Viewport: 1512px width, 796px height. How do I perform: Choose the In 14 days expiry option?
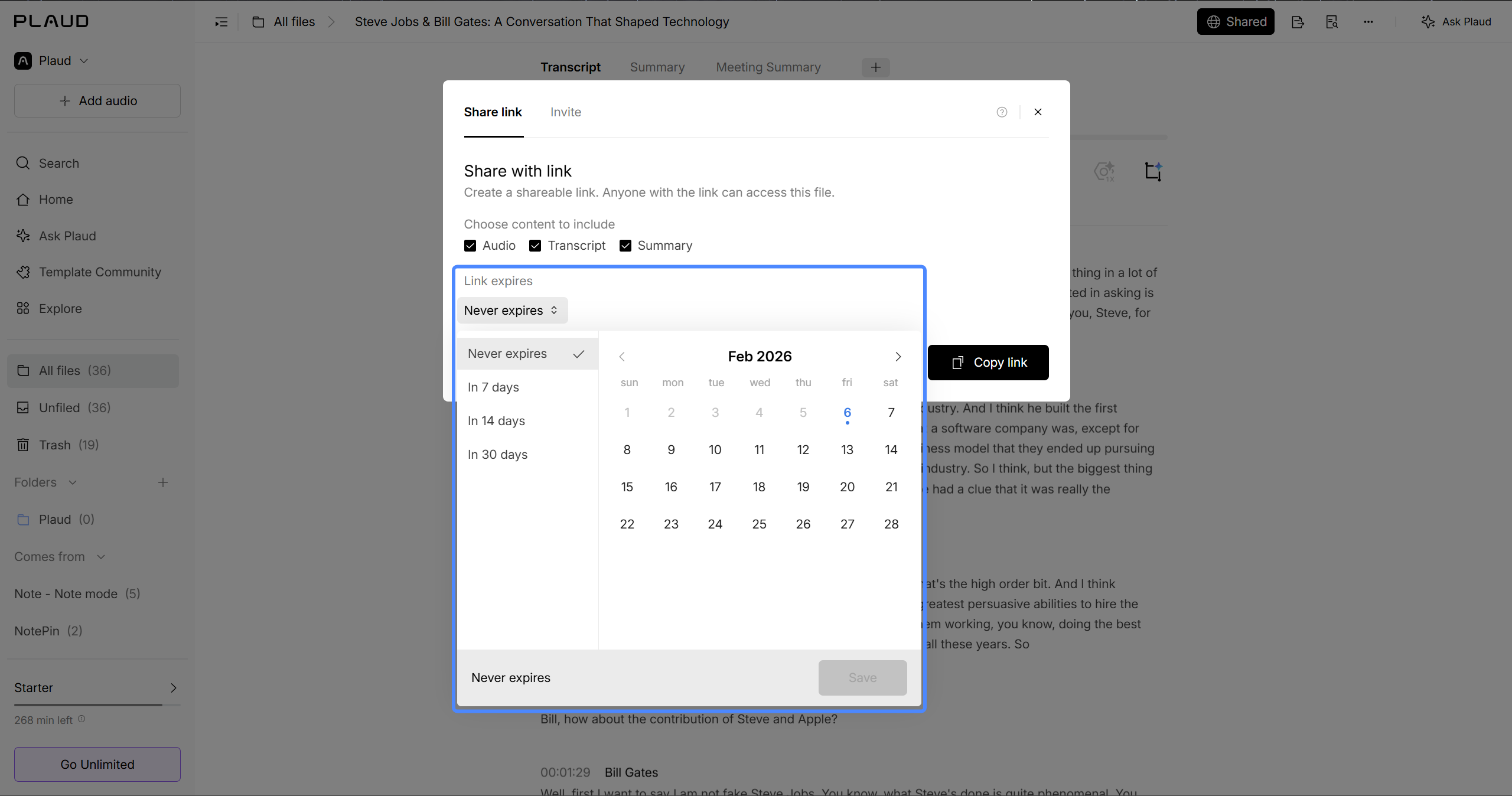[527, 421]
